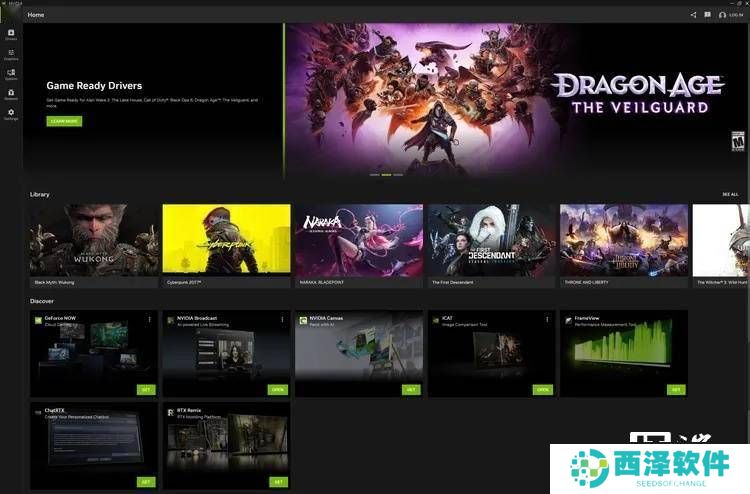750x494 pixels.
Task: Open Drivers in the left sidebar
Action: coord(11,34)
